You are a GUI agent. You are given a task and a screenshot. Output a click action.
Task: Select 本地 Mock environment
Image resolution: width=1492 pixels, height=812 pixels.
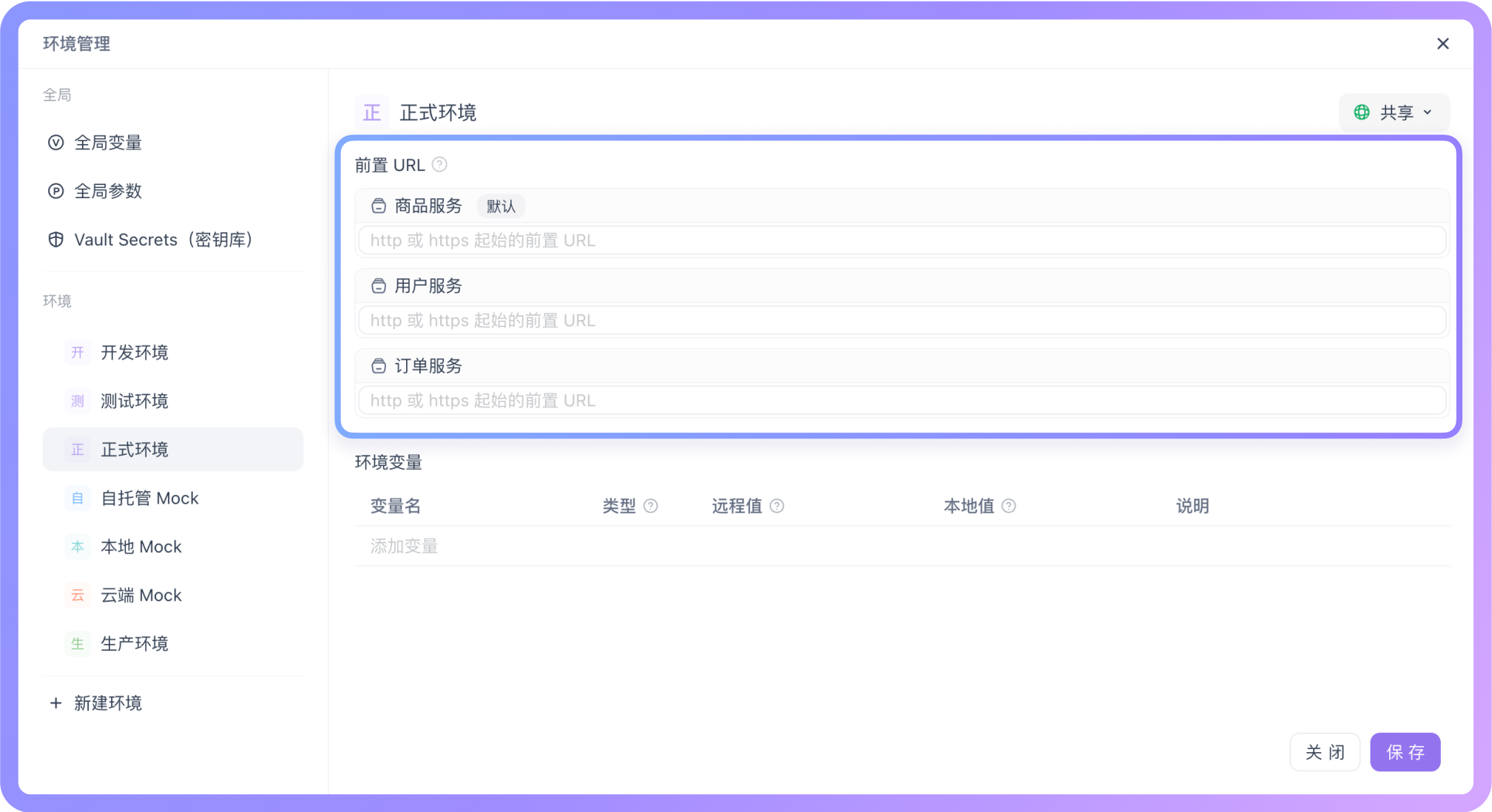pos(173,547)
